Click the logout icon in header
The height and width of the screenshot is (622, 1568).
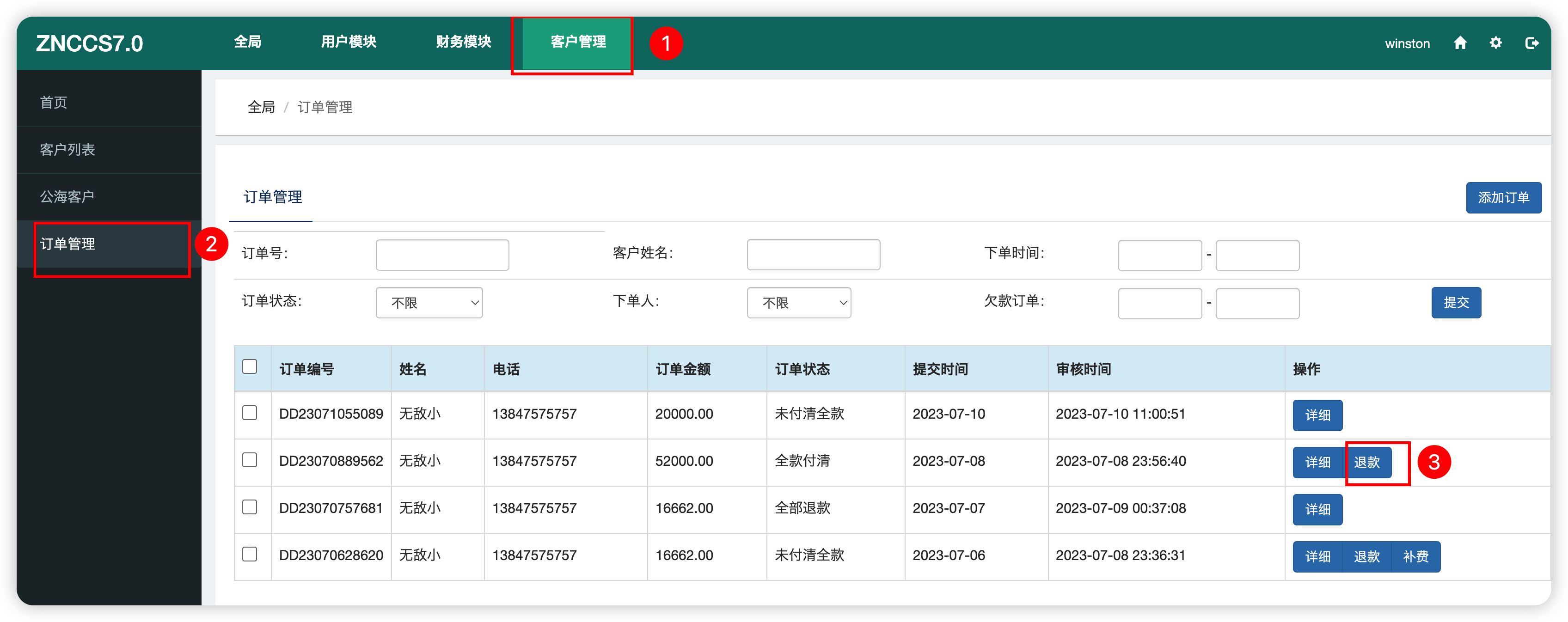pos(1531,43)
